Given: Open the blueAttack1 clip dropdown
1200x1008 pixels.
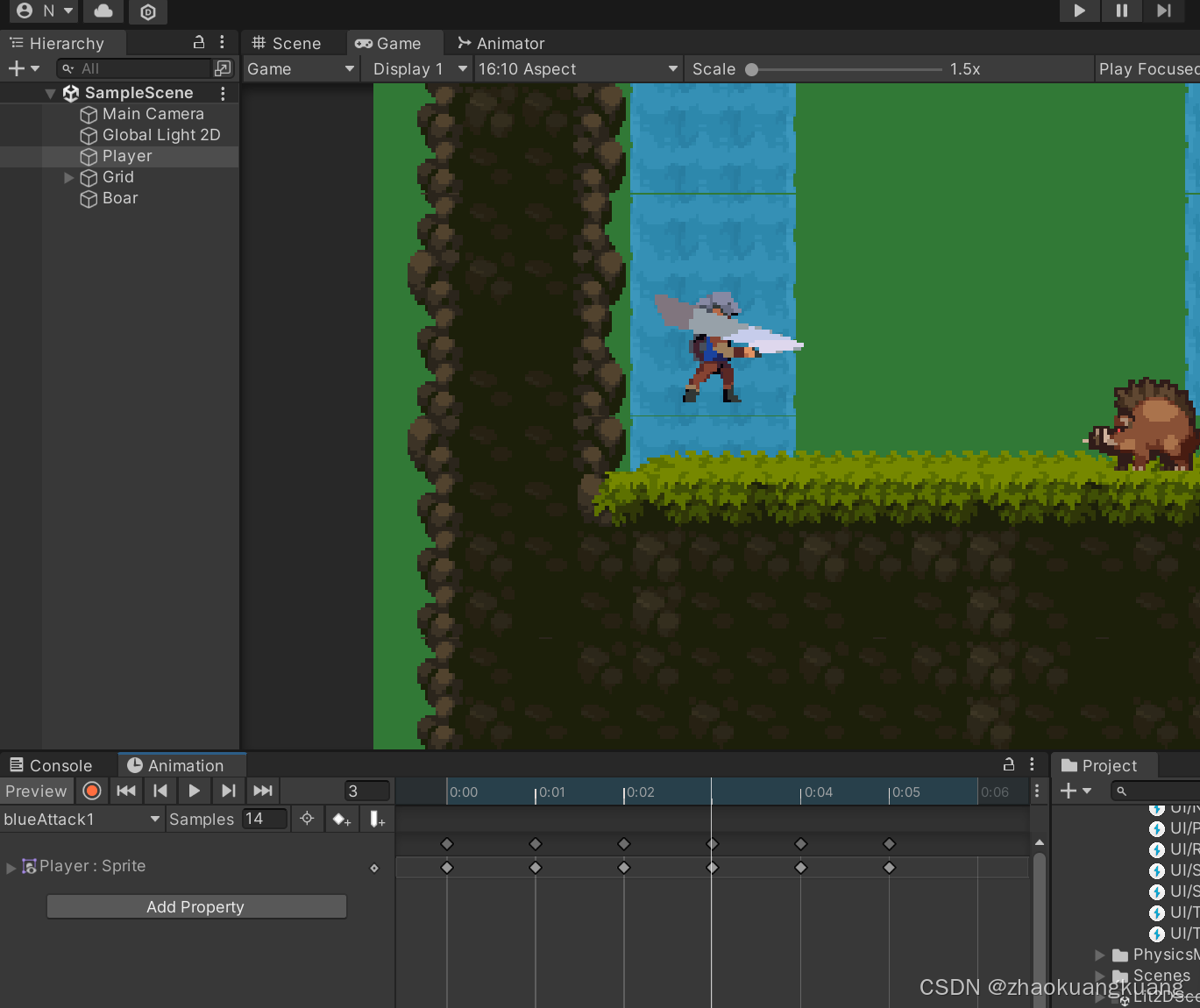Looking at the screenshot, I should click(82, 820).
